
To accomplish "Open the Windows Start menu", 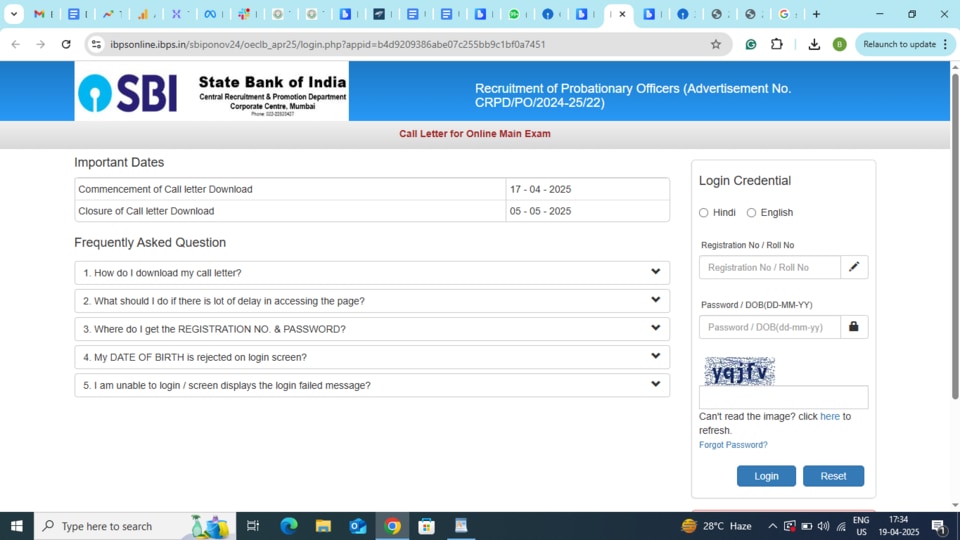I will coord(17,526).
